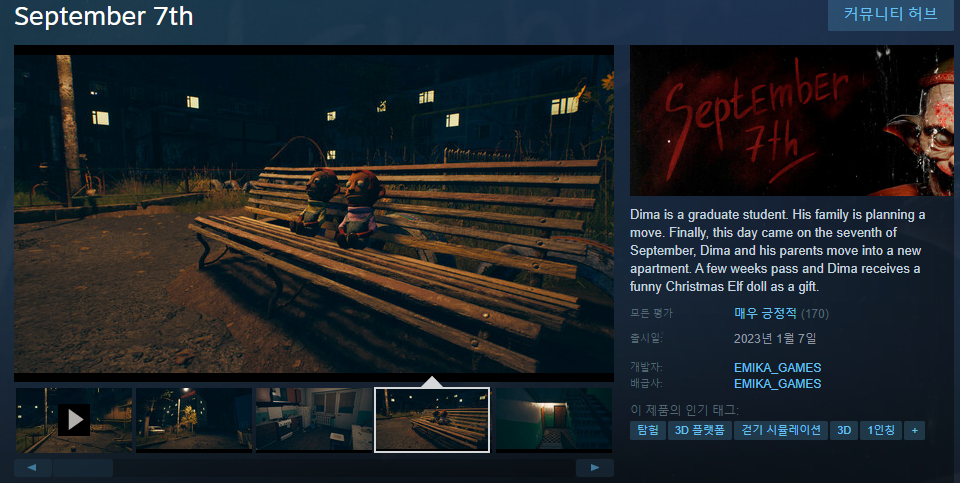Image resolution: width=960 pixels, height=483 pixels.
Task: Click the 걷기 시뮬레이션 tag
Action: pos(781,430)
